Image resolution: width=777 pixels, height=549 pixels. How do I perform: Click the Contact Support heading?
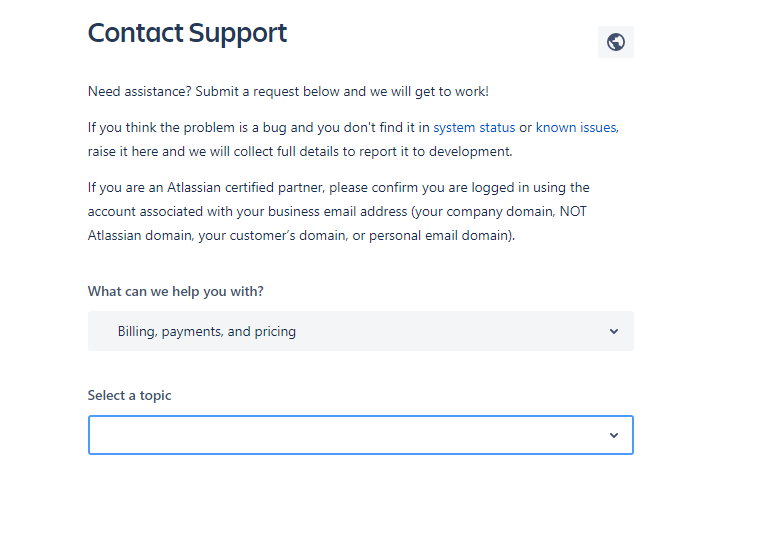click(x=187, y=33)
